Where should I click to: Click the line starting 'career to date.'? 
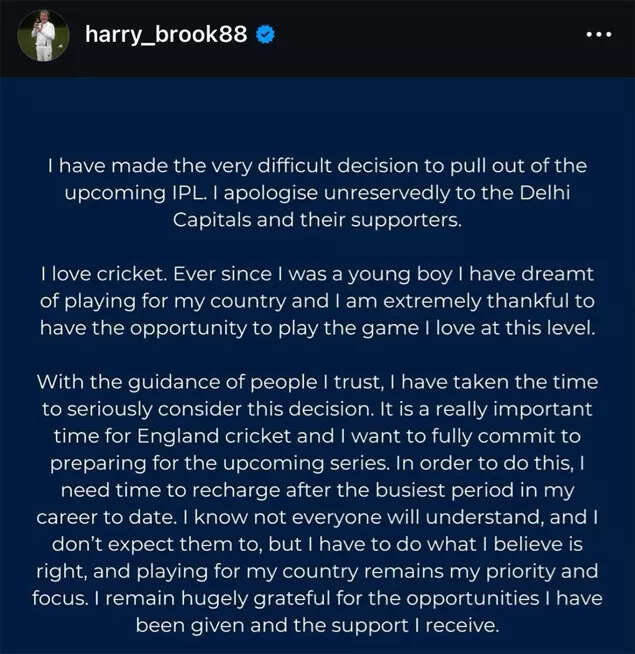point(317,517)
